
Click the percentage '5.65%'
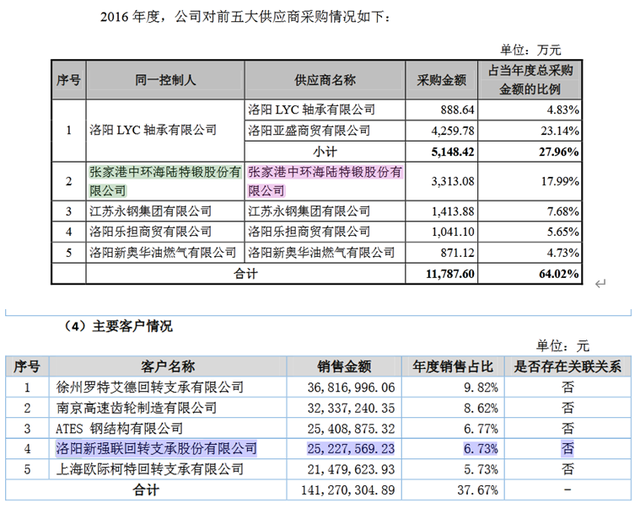pos(563,231)
